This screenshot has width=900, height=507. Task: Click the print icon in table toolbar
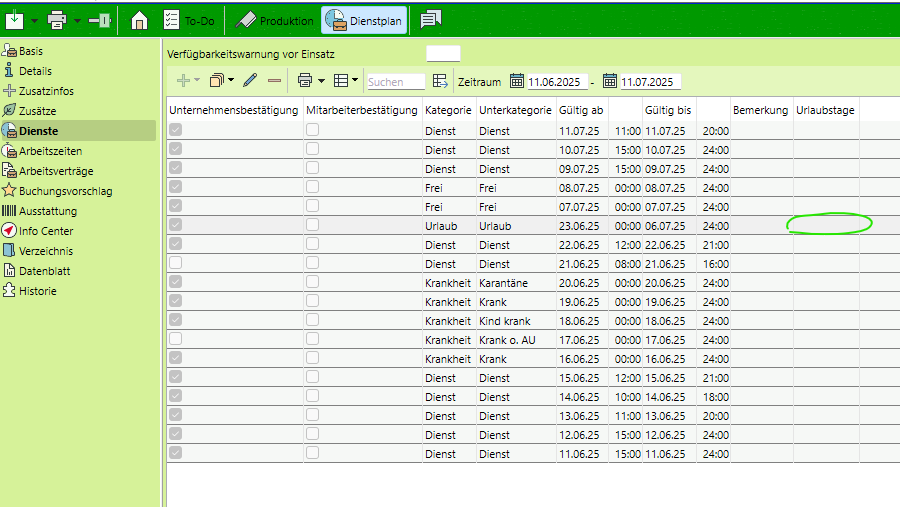coord(305,81)
